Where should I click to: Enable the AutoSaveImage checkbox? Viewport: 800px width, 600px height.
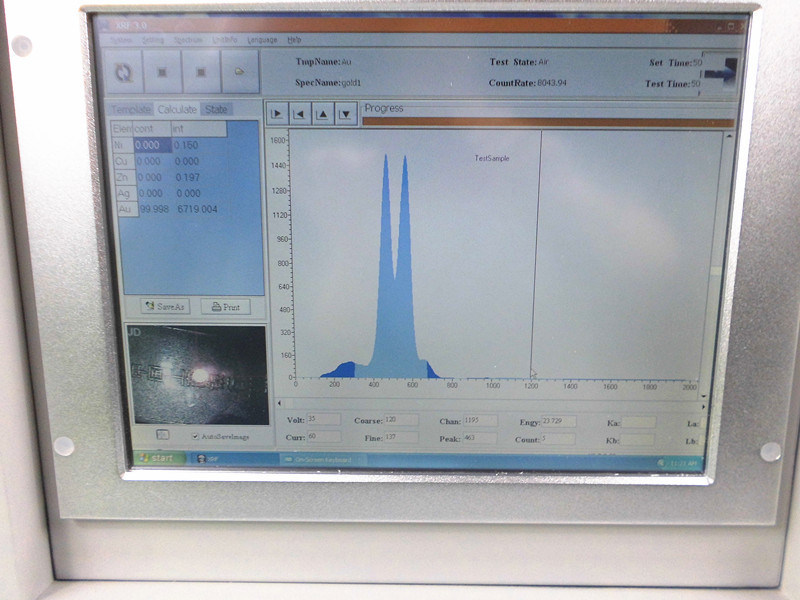pos(195,436)
